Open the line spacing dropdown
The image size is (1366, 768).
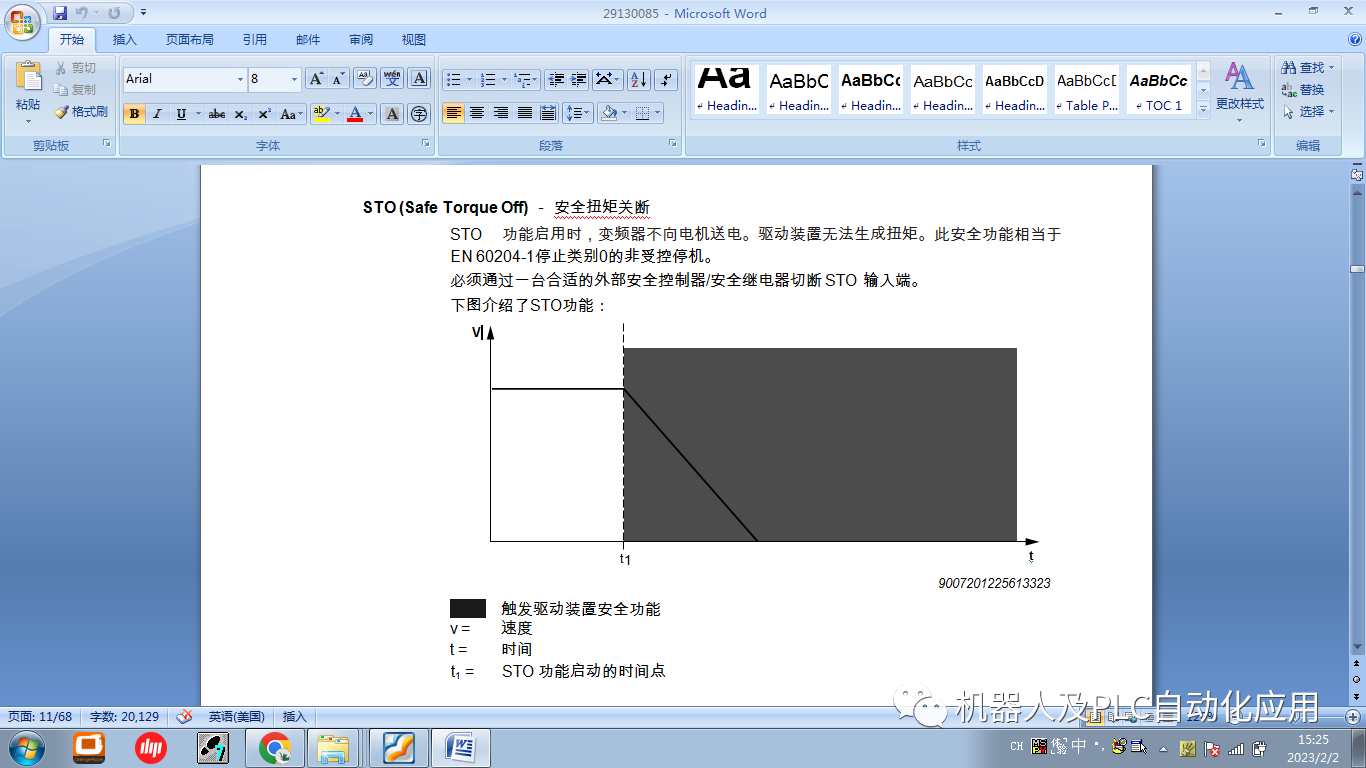tap(577, 111)
